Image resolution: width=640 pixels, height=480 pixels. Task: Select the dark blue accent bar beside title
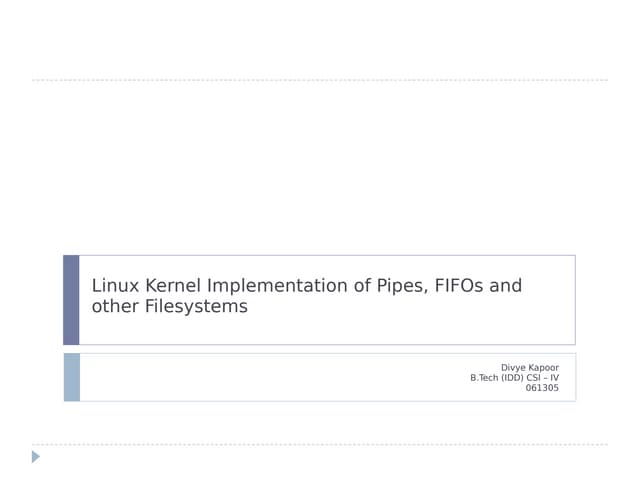click(71, 300)
